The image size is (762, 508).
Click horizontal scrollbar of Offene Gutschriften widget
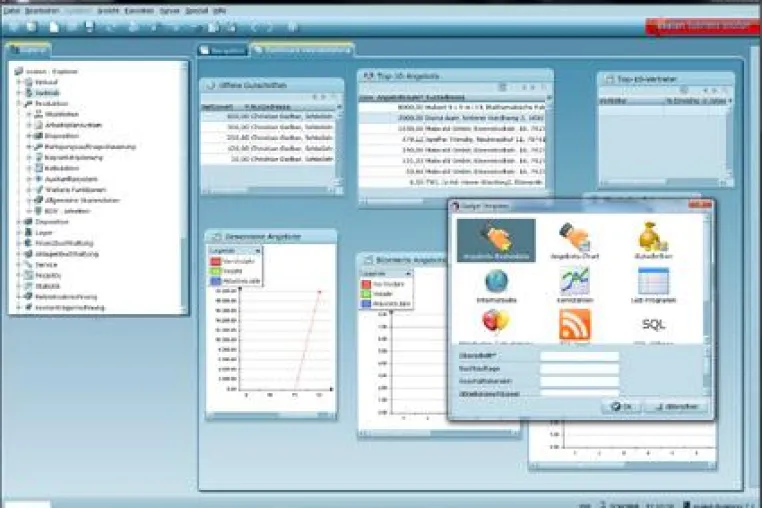point(270,191)
